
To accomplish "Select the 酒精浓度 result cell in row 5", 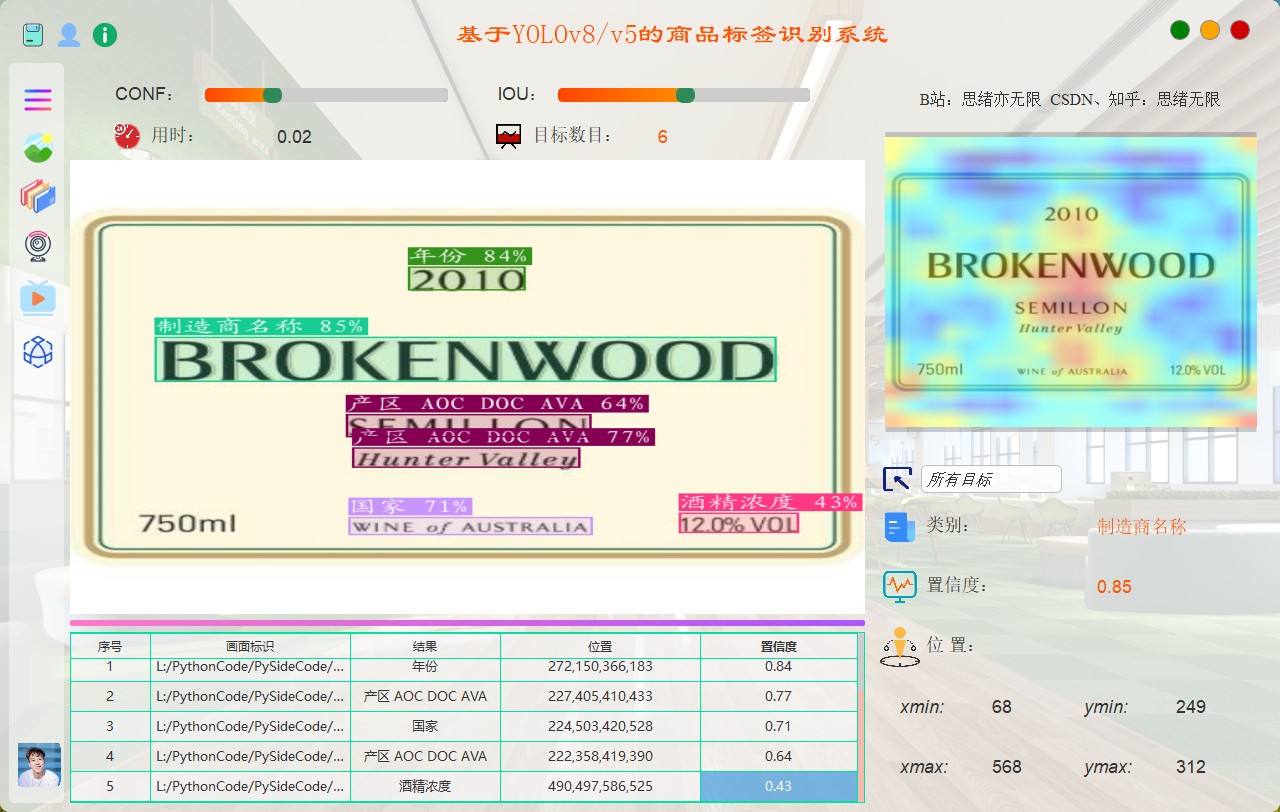I will pos(425,786).
